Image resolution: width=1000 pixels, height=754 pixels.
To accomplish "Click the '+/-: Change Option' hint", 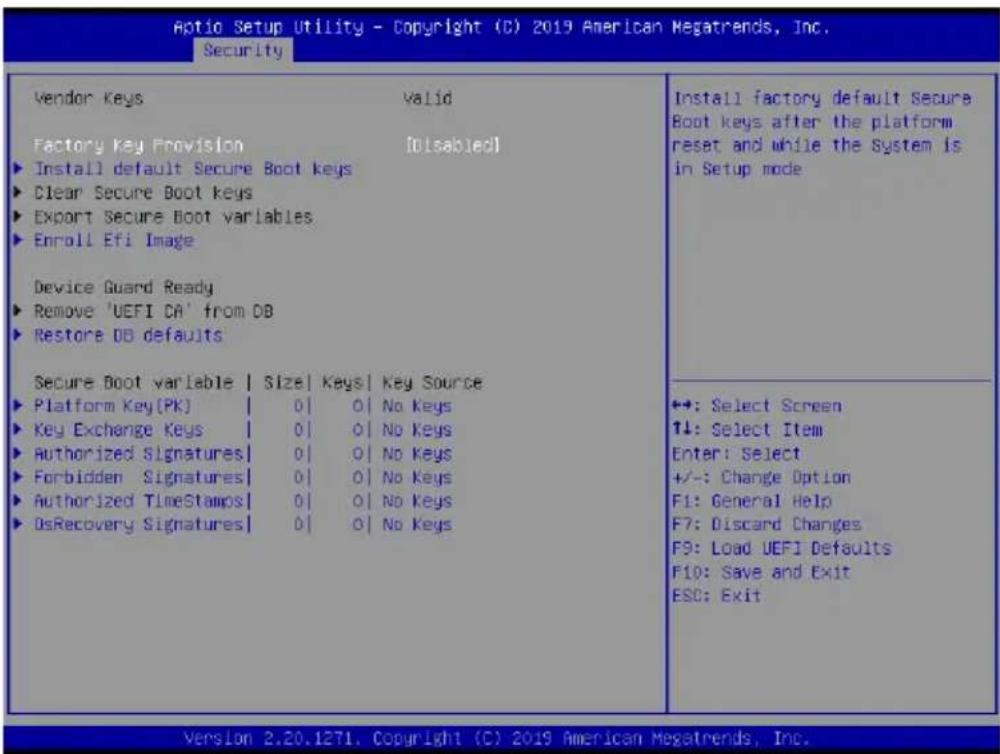I will 761,477.
